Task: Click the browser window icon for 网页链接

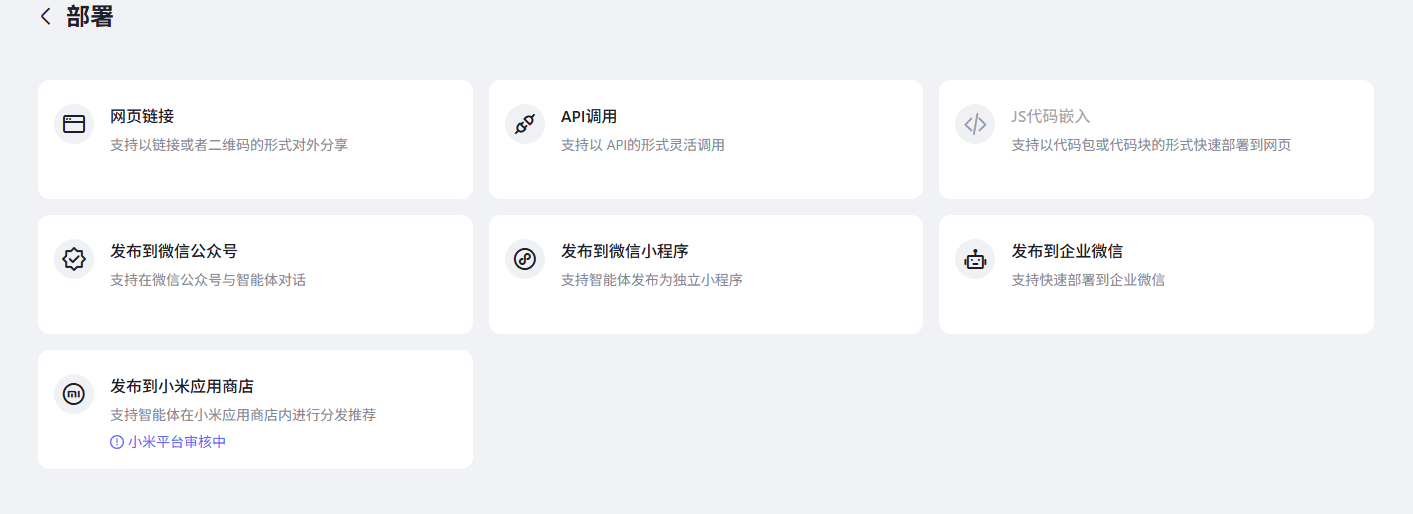Action: click(74, 124)
